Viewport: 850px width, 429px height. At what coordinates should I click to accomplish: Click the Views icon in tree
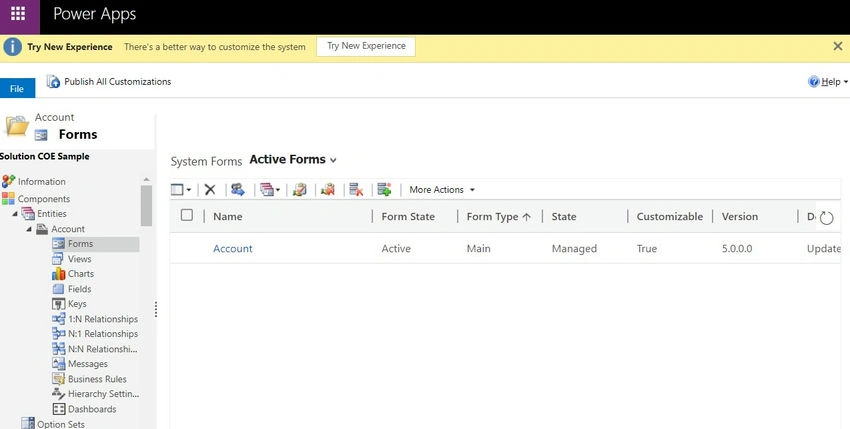tap(58, 259)
